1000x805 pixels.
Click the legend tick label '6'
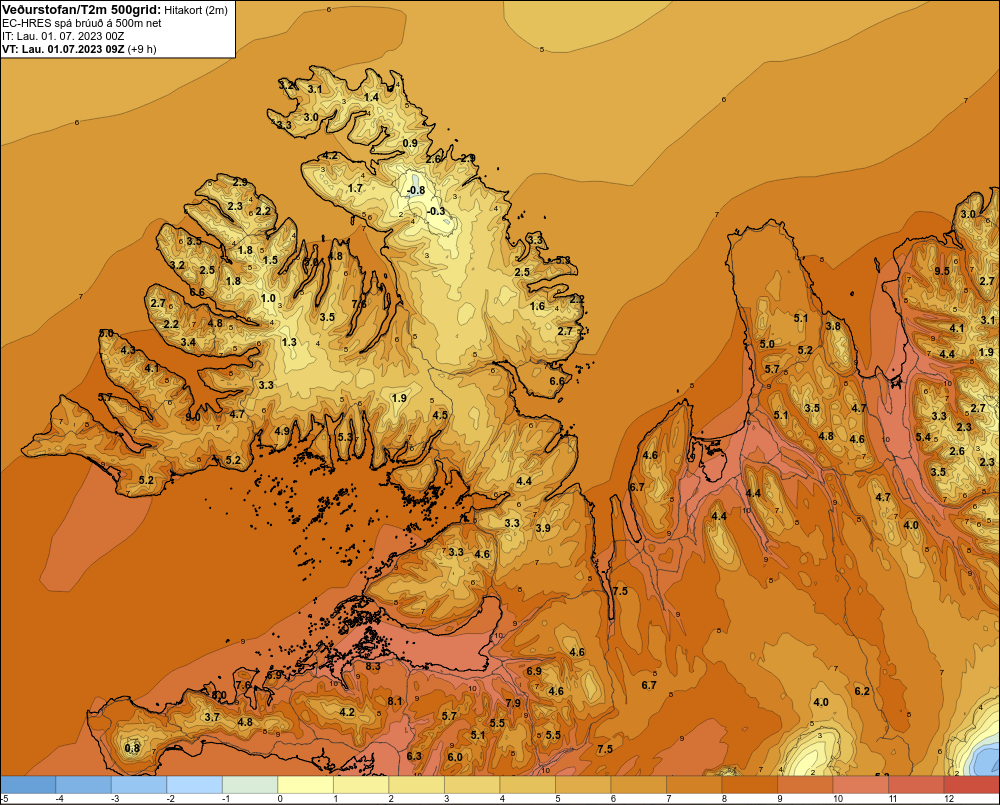[x=613, y=799]
